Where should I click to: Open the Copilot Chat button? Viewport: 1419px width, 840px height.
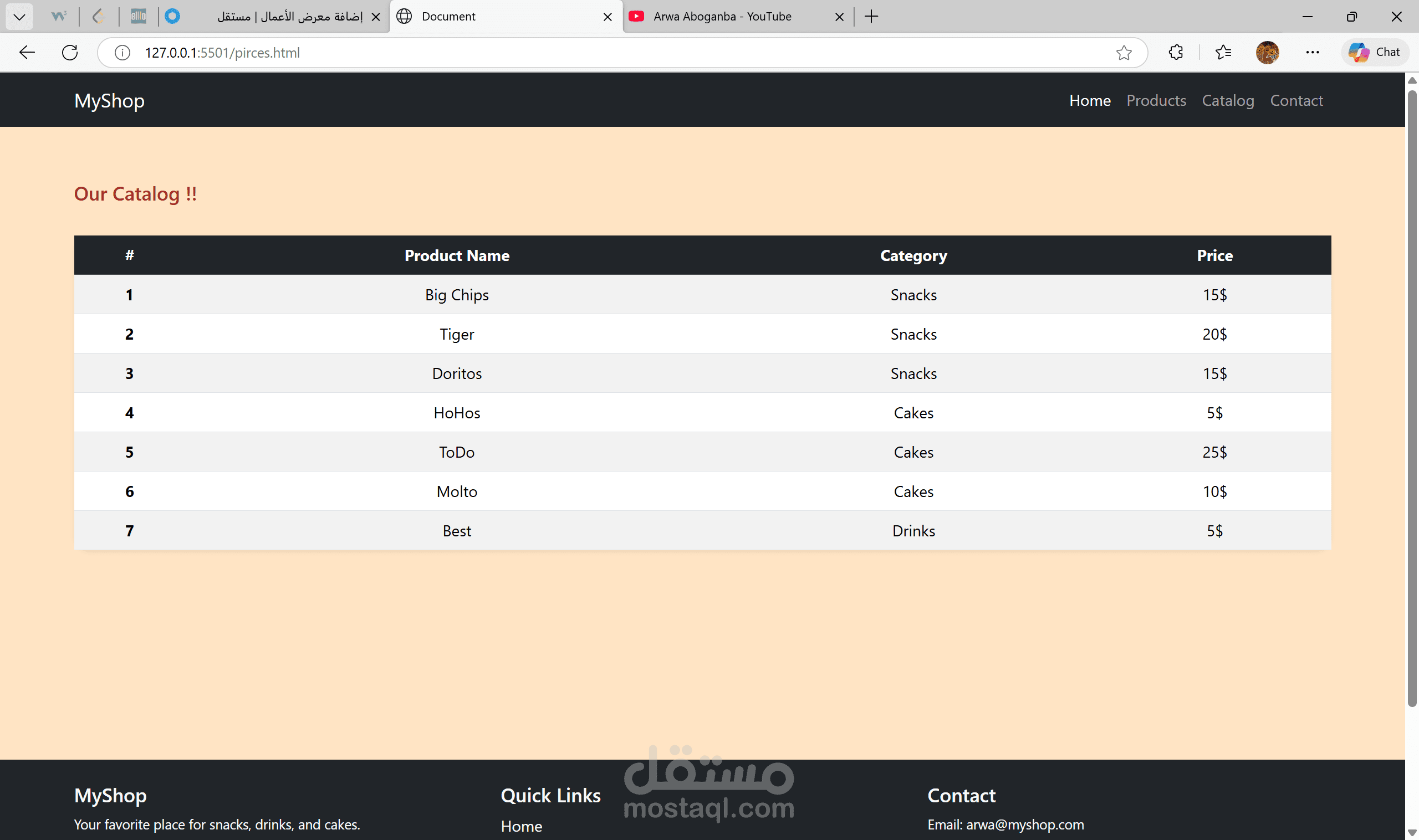(x=1374, y=53)
